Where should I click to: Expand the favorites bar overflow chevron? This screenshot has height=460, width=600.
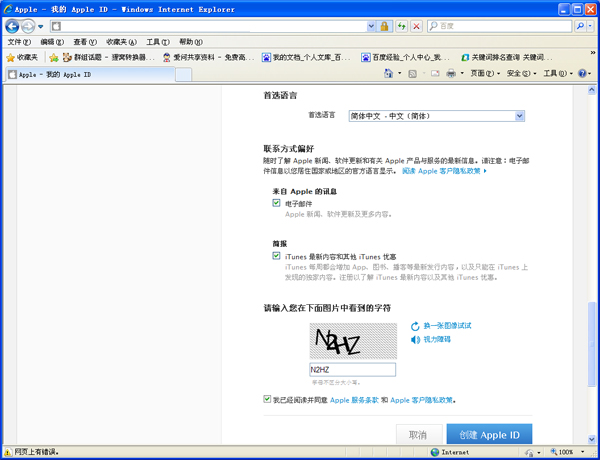click(593, 53)
